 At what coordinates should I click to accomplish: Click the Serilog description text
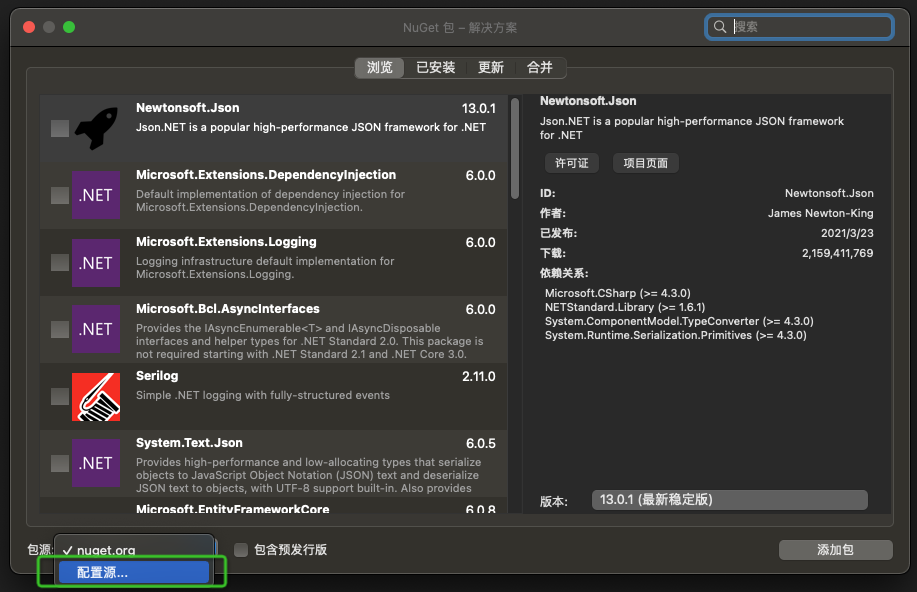point(263,395)
